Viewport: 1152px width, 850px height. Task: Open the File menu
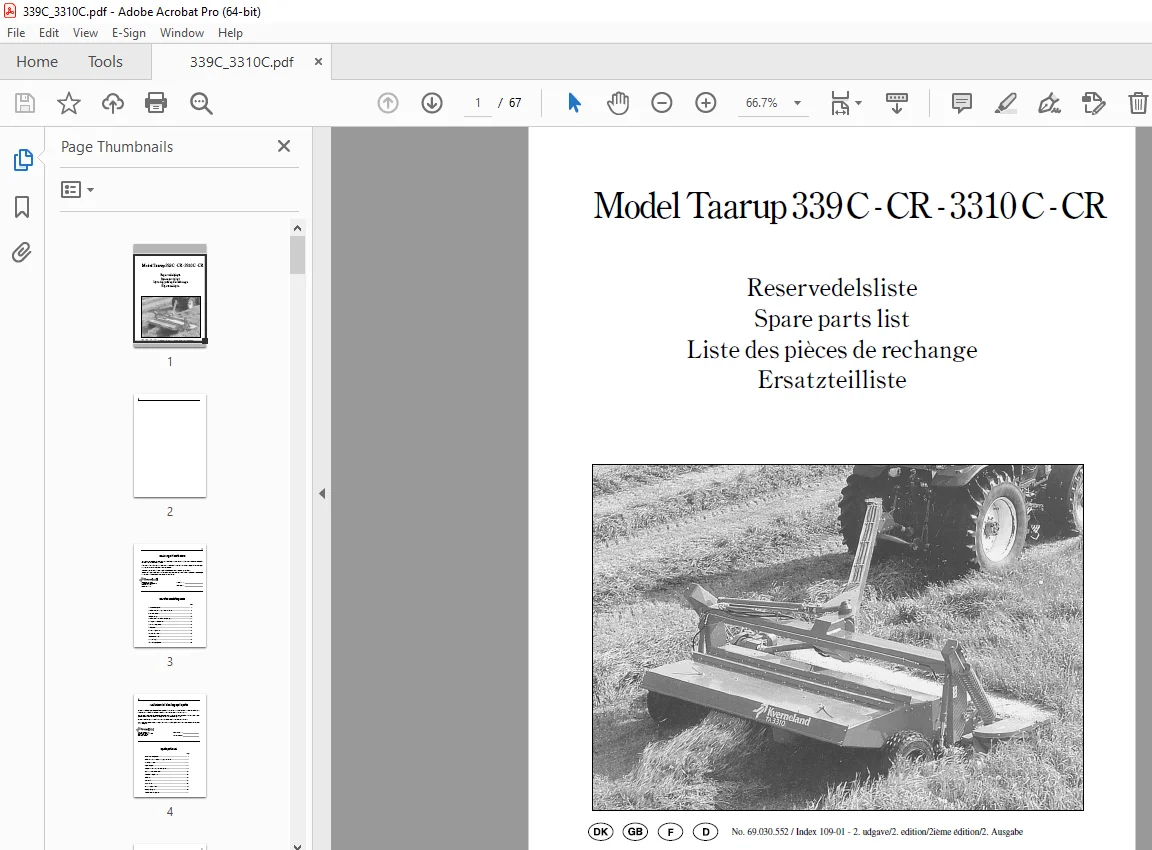click(16, 33)
